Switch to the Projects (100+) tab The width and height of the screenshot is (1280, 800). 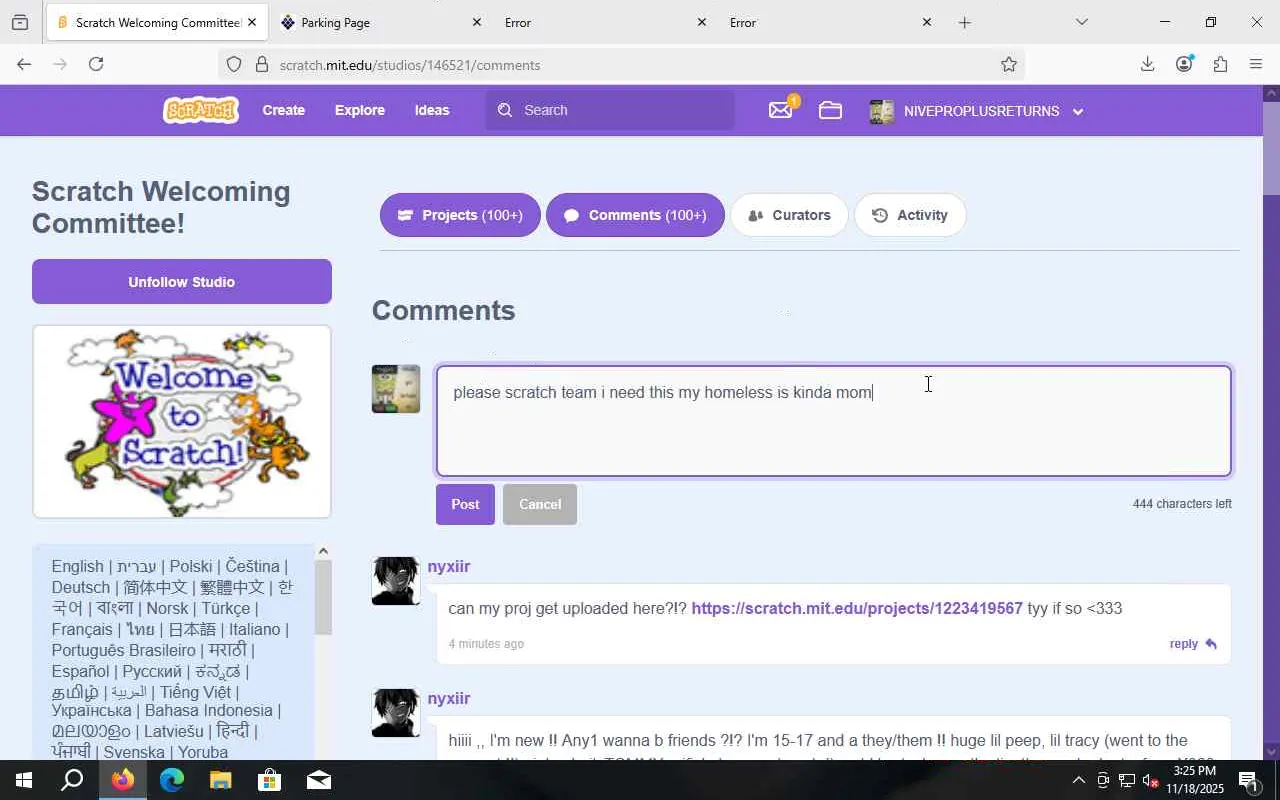460,215
